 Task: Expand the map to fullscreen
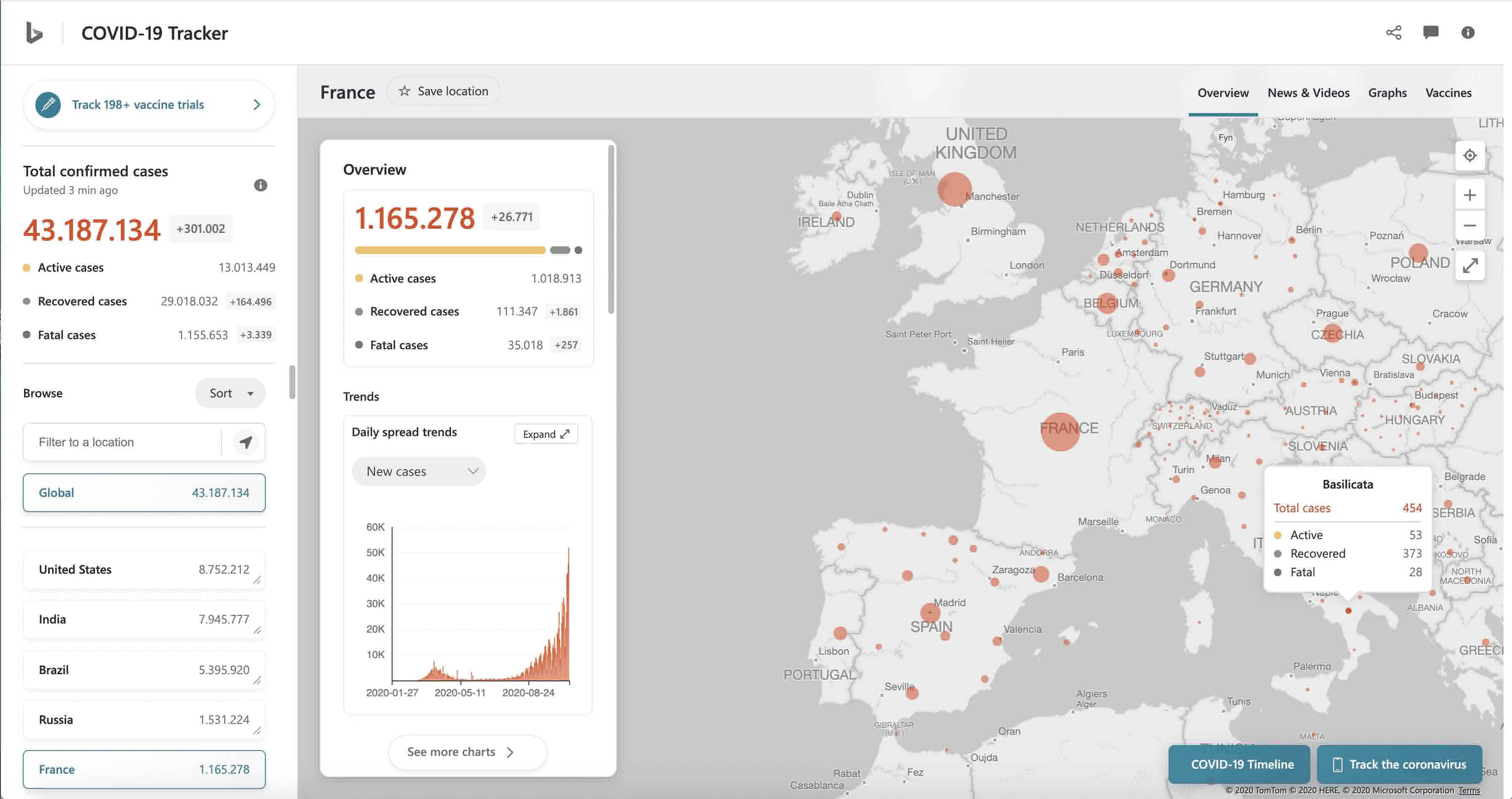coord(1470,266)
